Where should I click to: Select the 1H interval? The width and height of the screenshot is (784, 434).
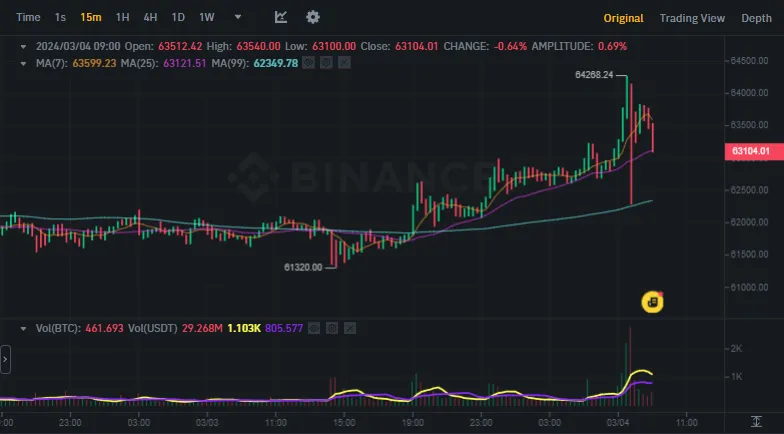click(x=122, y=17)
